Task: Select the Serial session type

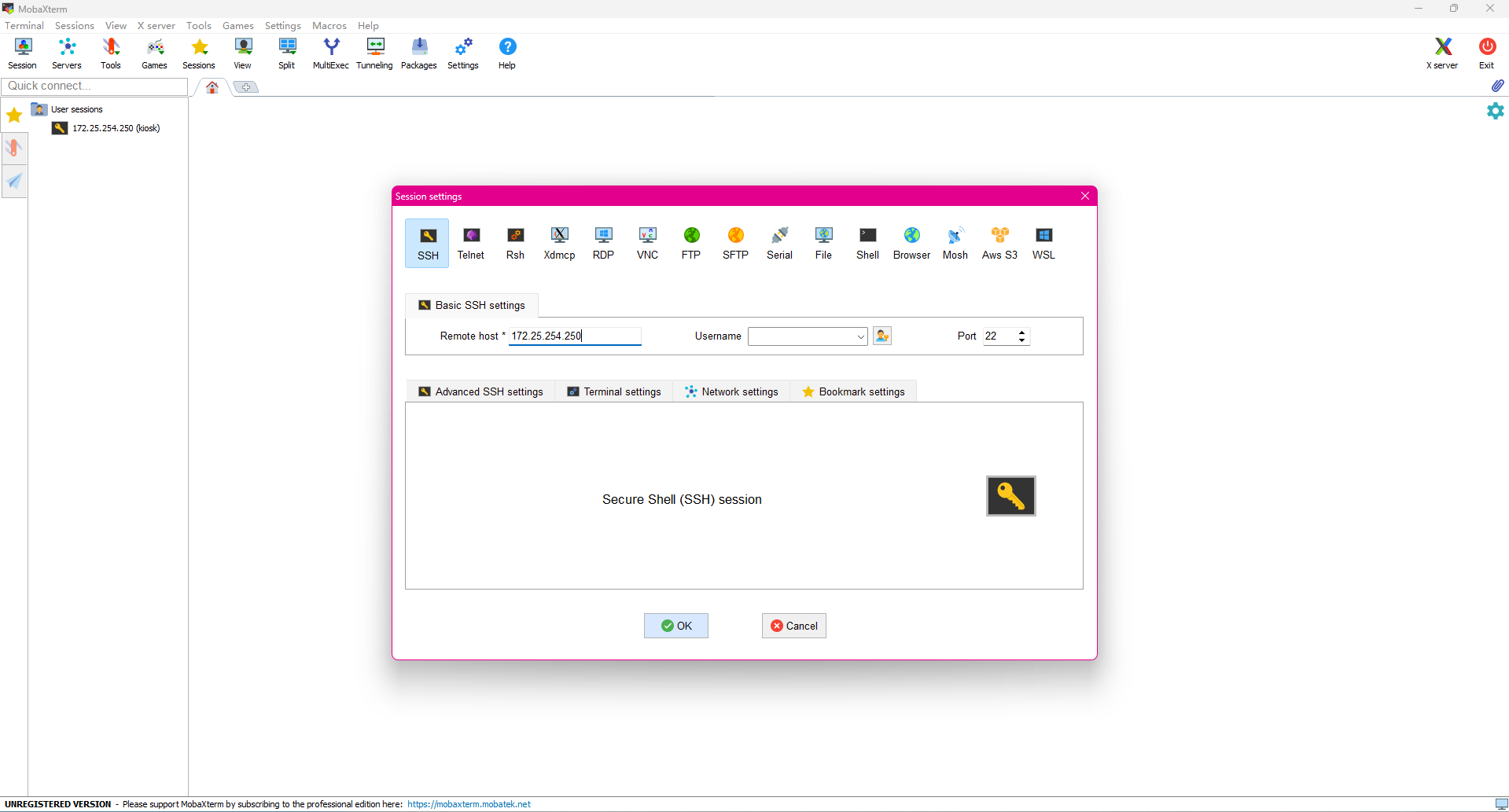Action: click(x=779, y=244)
